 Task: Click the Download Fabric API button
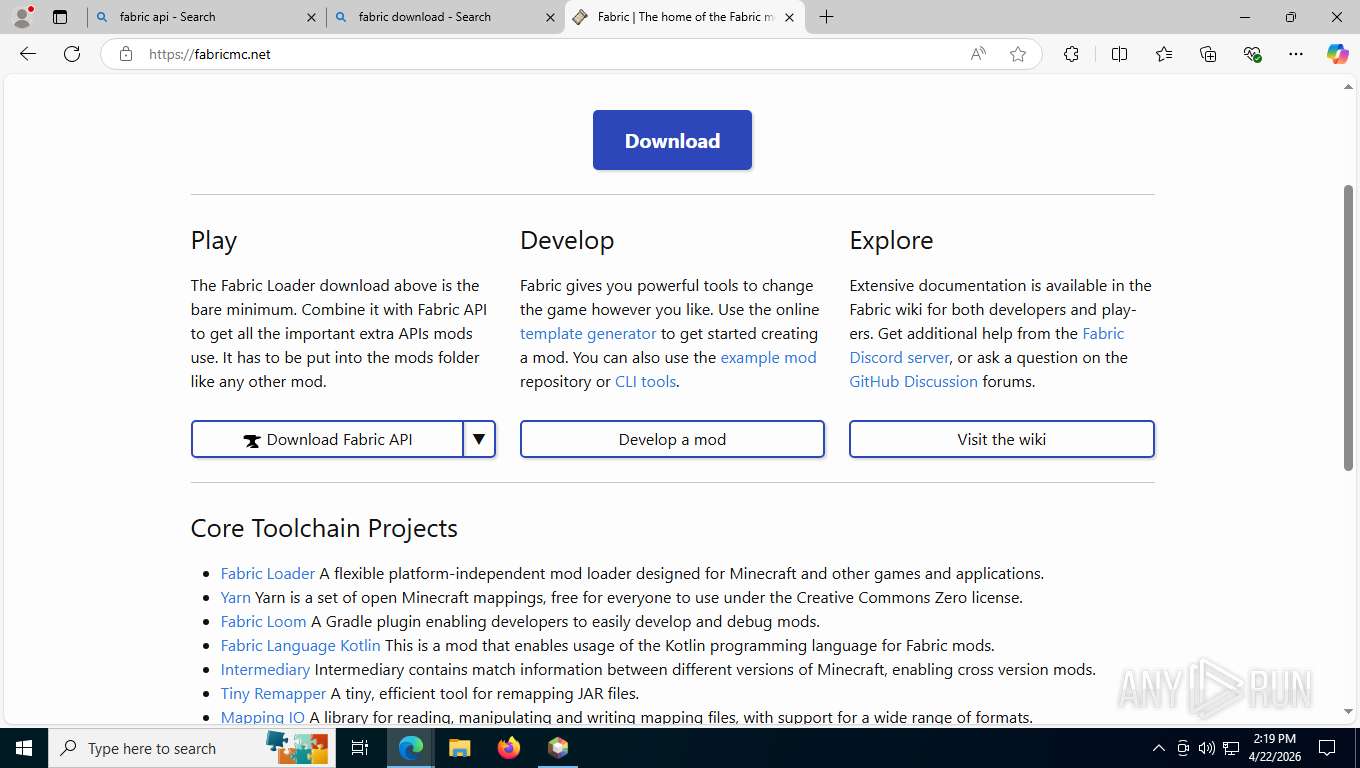coord(327,439)
